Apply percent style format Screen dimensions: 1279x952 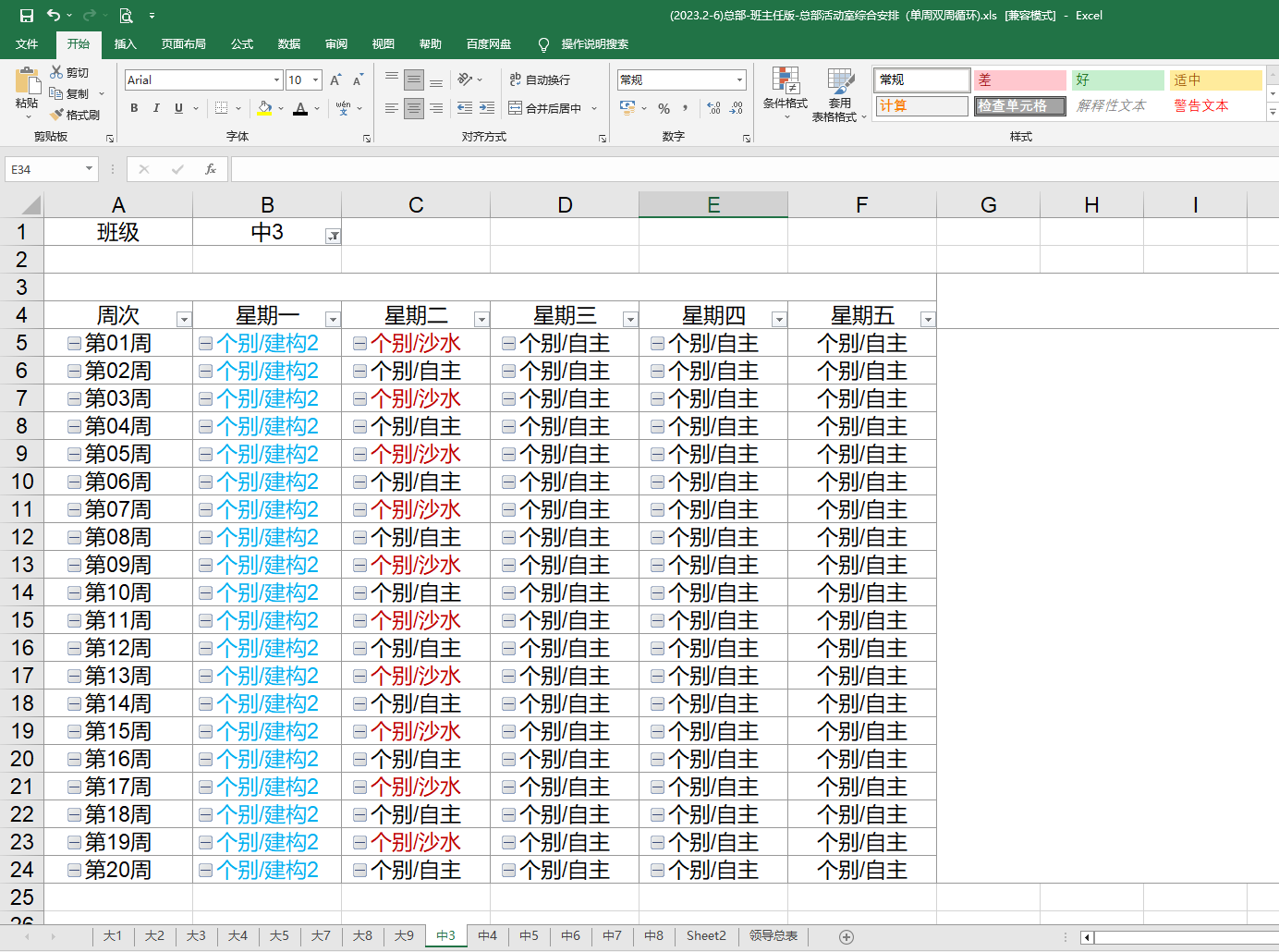664,108
